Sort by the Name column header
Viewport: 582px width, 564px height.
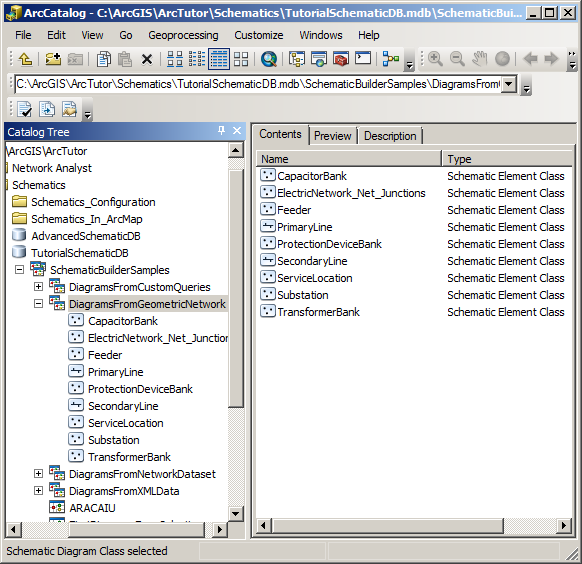[349, 159]
